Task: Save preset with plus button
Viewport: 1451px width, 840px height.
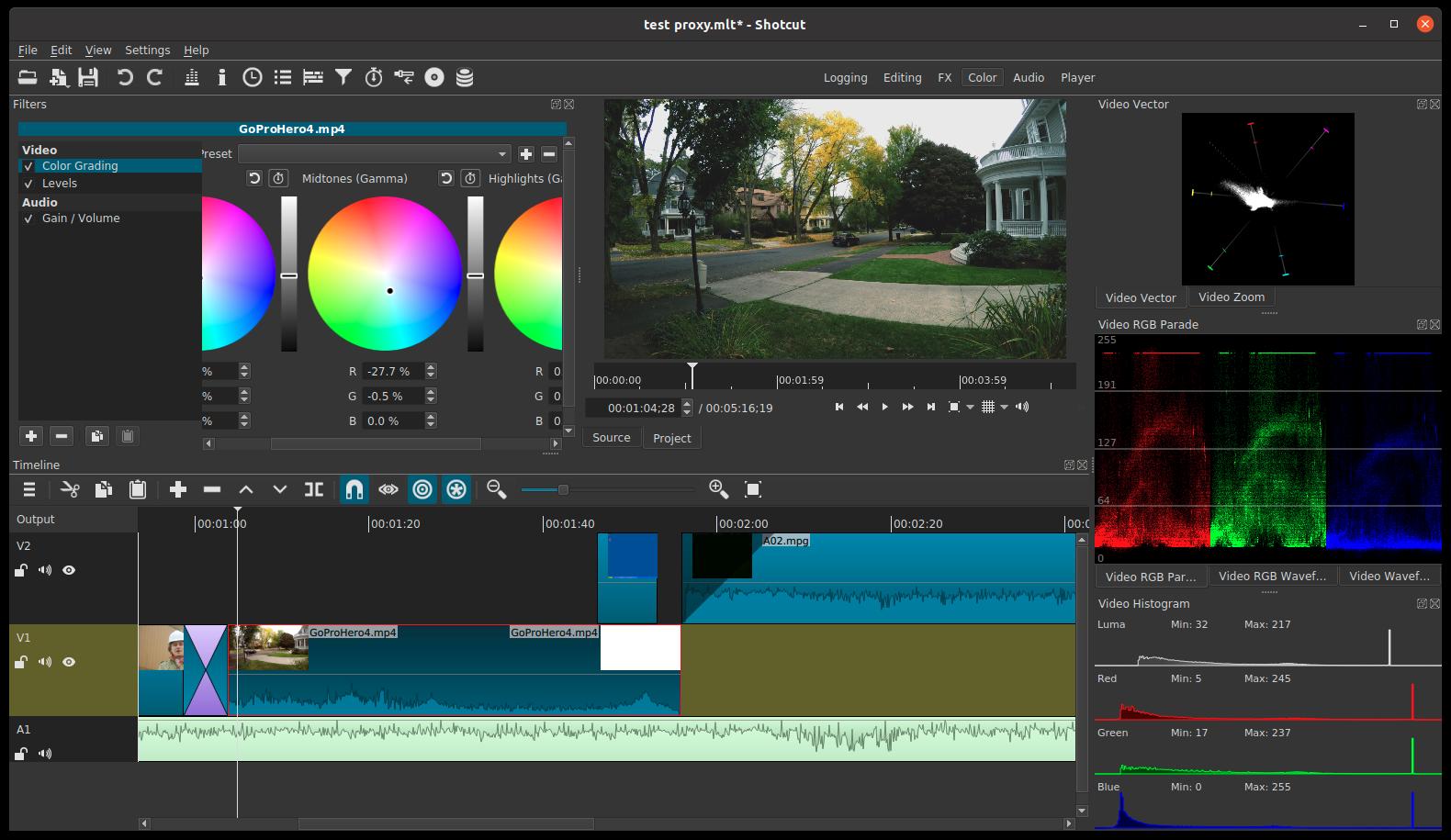Action: (526, 153)
